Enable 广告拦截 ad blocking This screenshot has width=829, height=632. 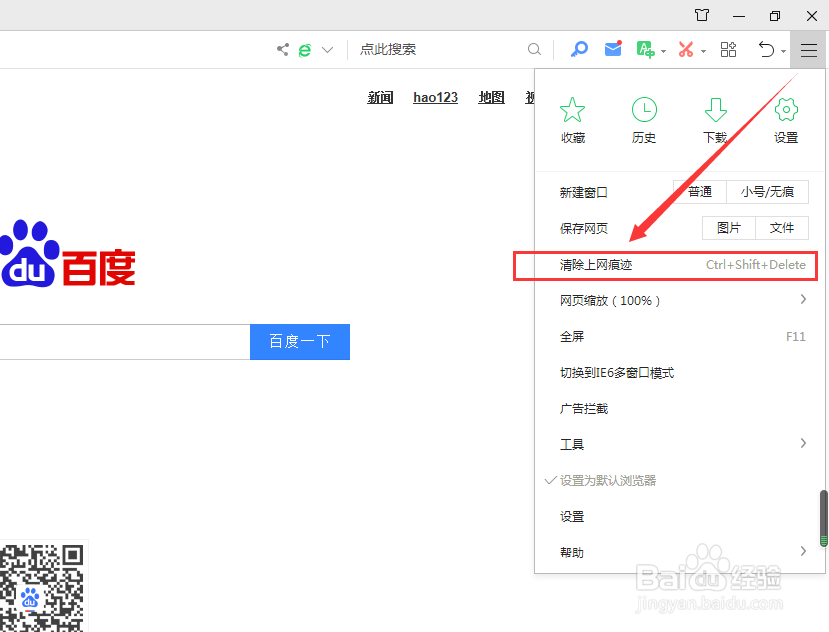point(584,408)
